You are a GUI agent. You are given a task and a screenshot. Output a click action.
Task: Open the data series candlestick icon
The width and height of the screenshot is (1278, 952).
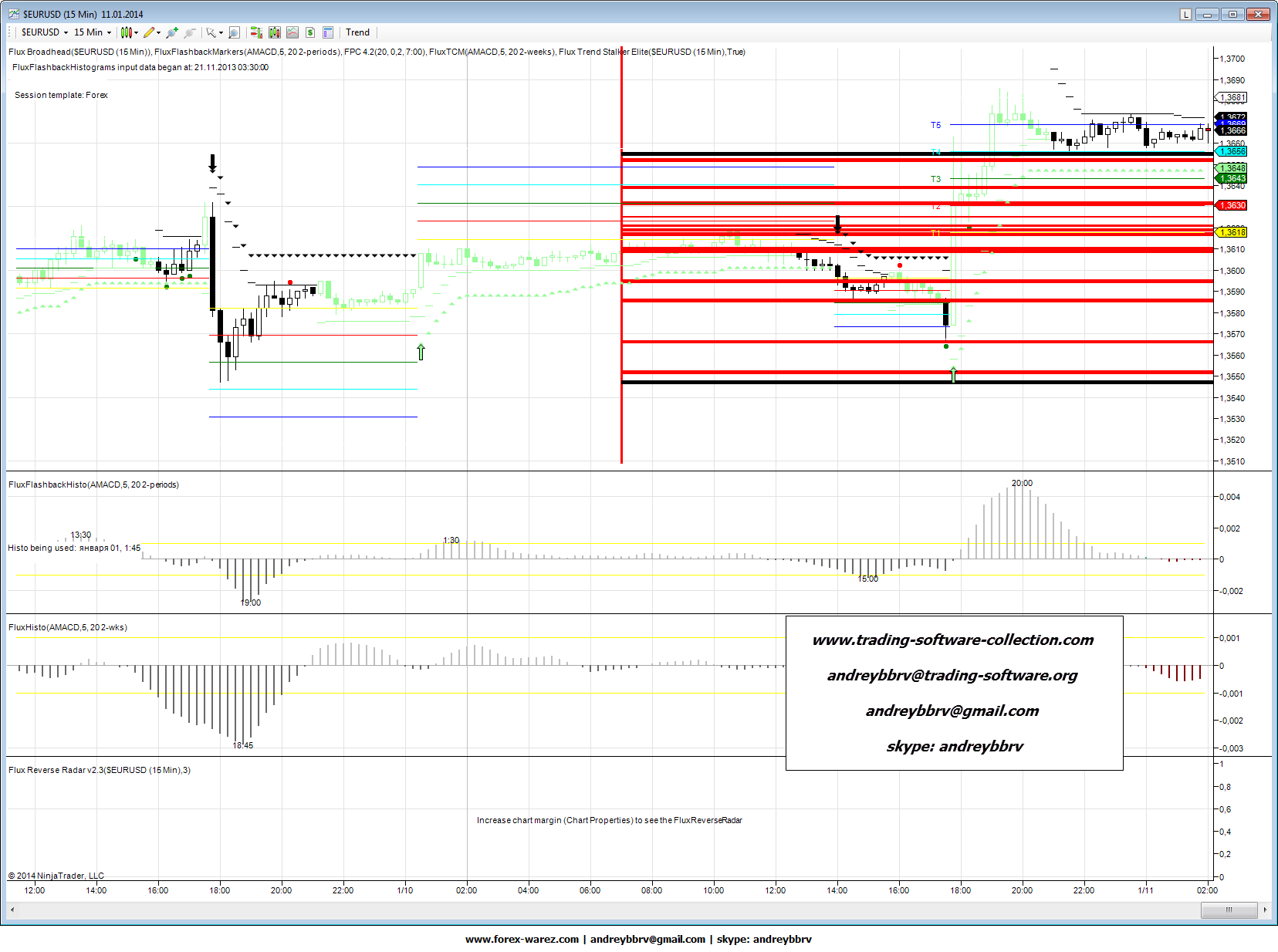click(274, 32)
